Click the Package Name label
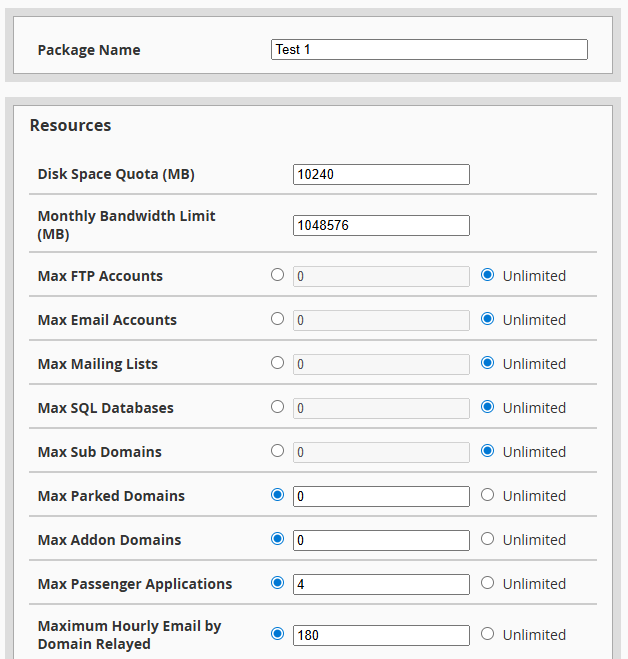Screen dimensions: 628x659 coord(89,50)
